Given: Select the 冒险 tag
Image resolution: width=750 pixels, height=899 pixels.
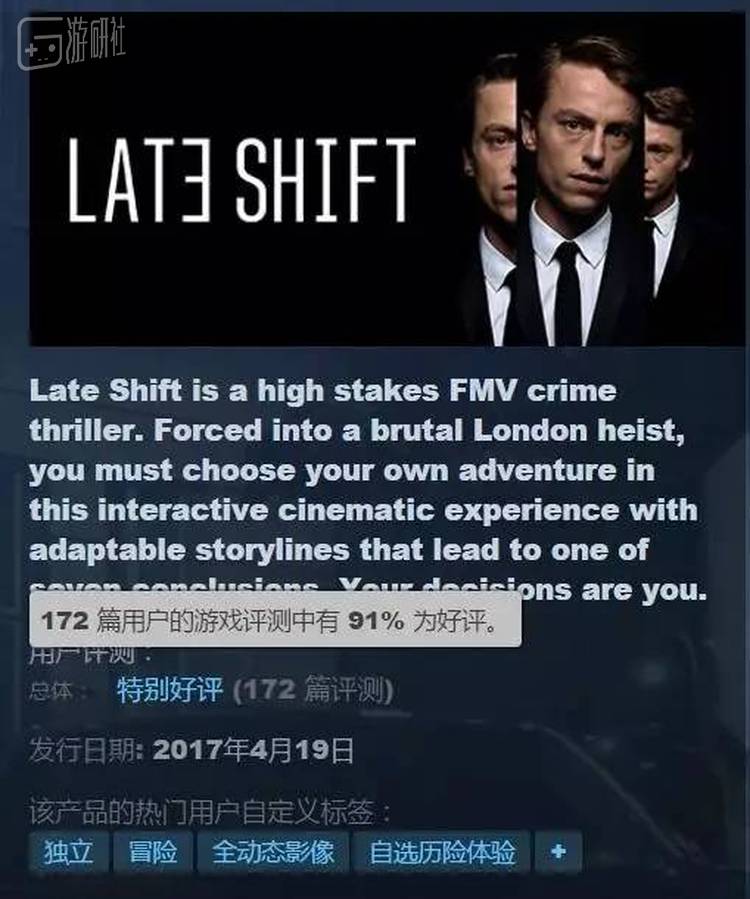Looking at the screenshot, I should (153, 851).
